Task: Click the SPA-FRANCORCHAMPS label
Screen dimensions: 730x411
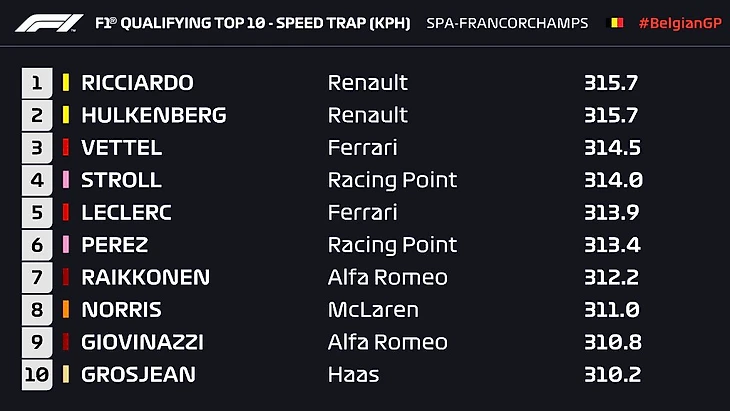Action: click(x=507, y=22)
